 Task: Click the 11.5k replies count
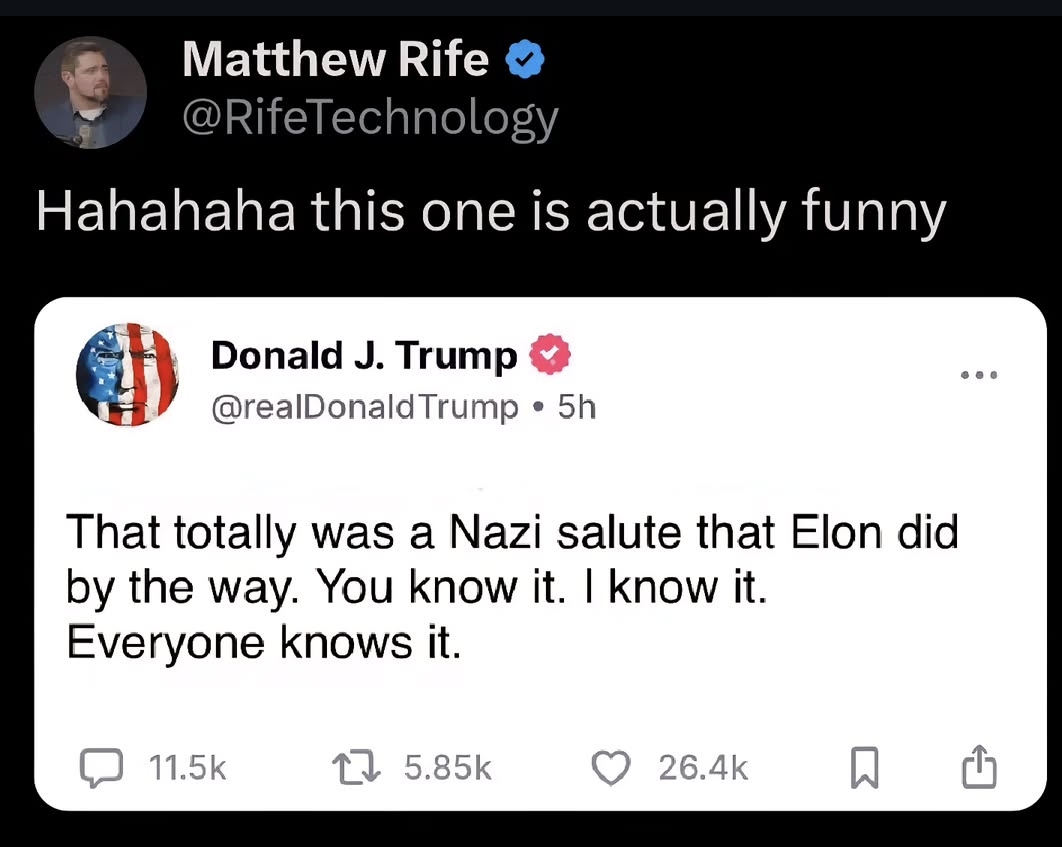point(187,768)
